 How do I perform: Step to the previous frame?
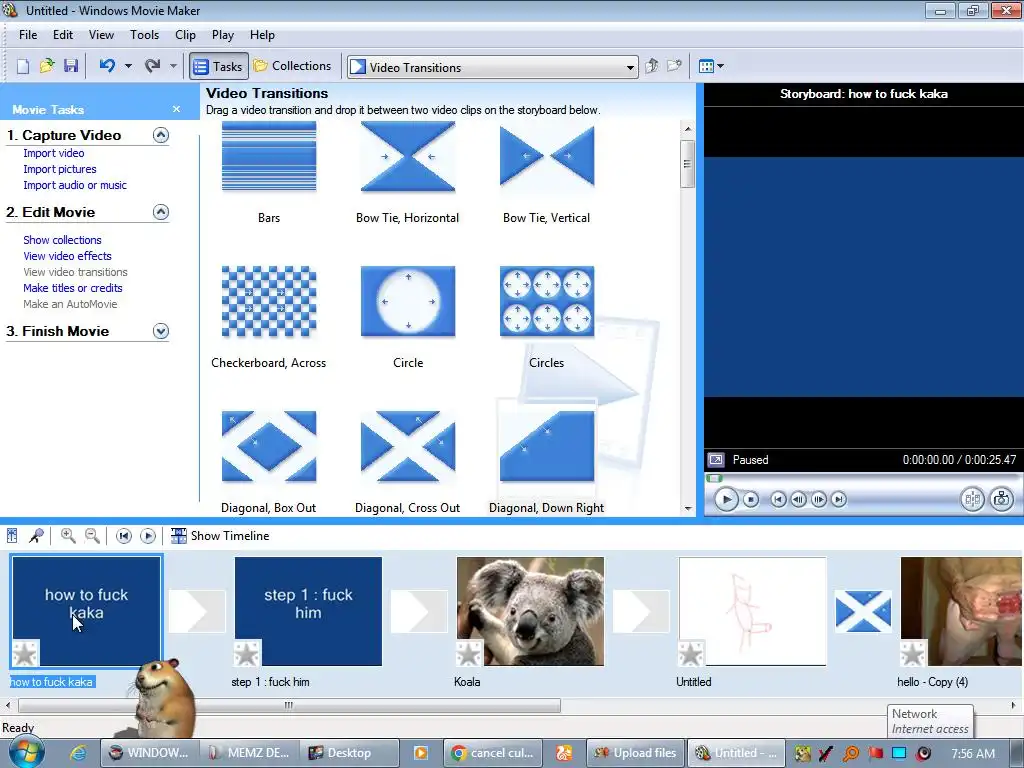pos(798,500)
